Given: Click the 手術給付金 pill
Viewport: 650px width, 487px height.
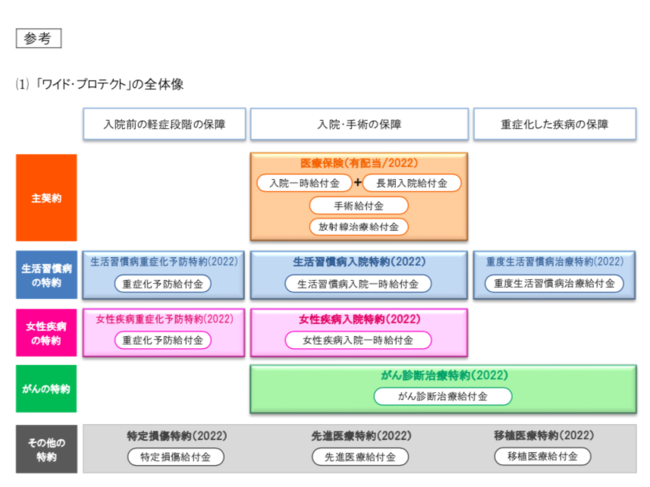Looking at the screenshot, I should [x=359, y=205].
